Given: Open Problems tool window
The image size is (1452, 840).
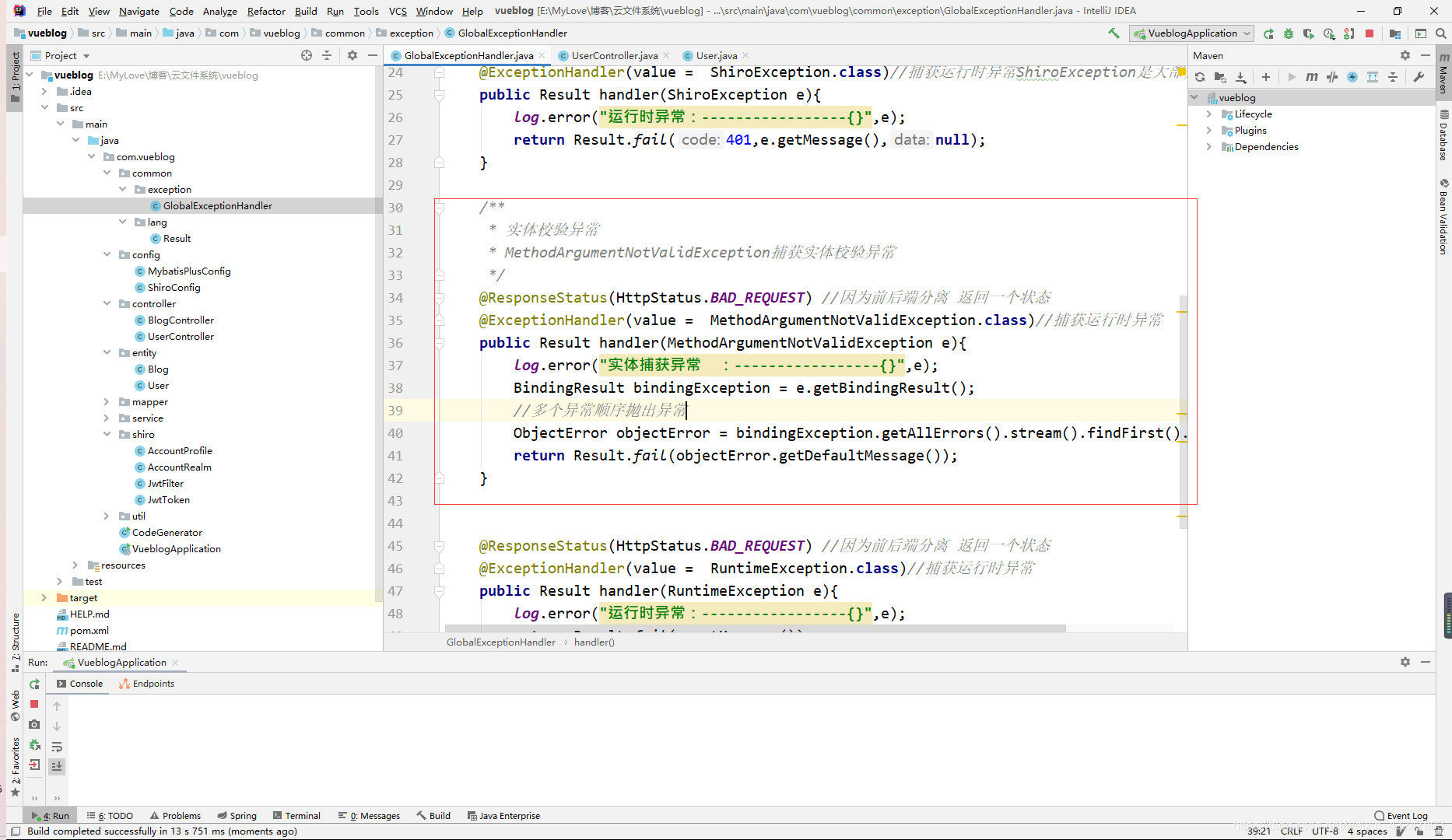Looking at the screenshot, I should click(x=175, y=816).
